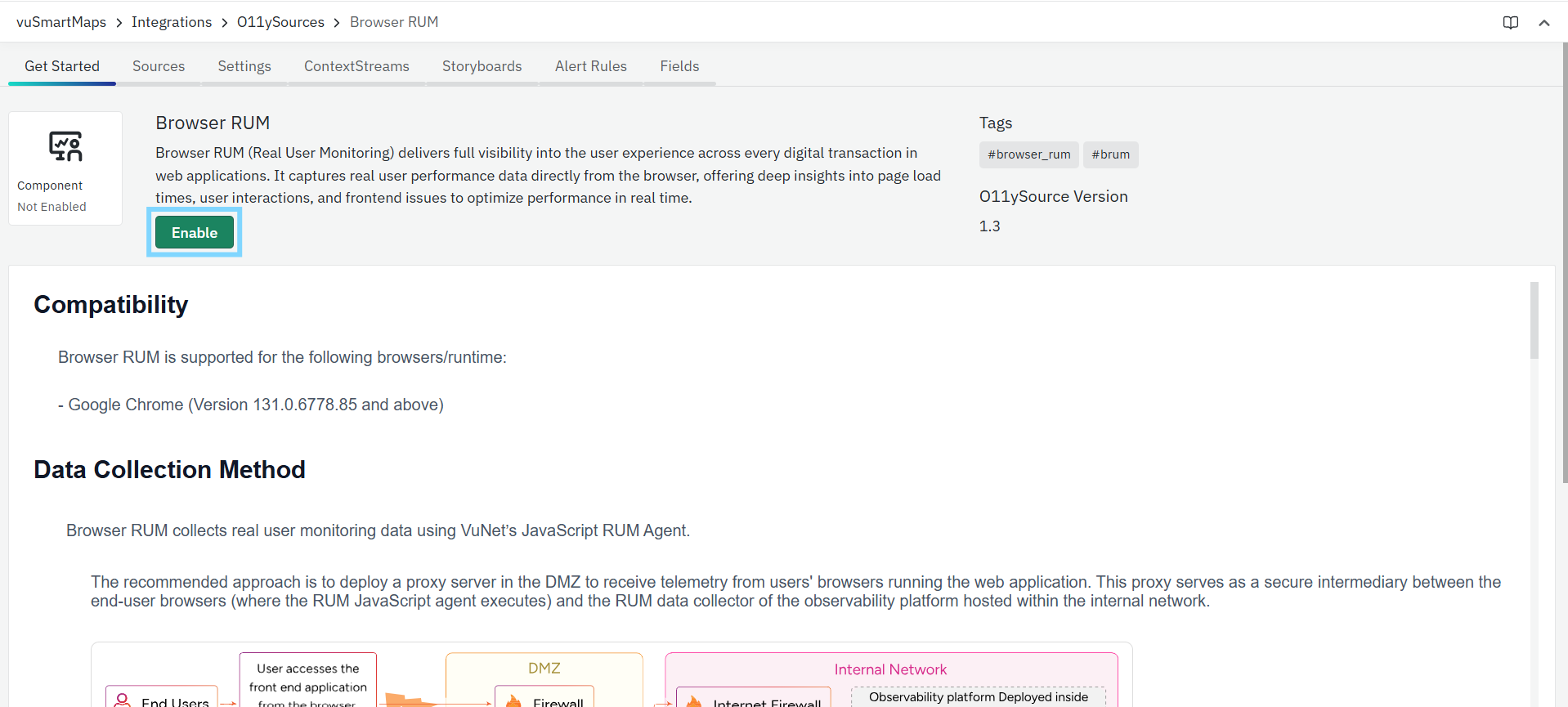Image resolution: width=1568 pixels, height=707 pixels.
Task: View the Alert Rules tab
Action: point(590,66)
